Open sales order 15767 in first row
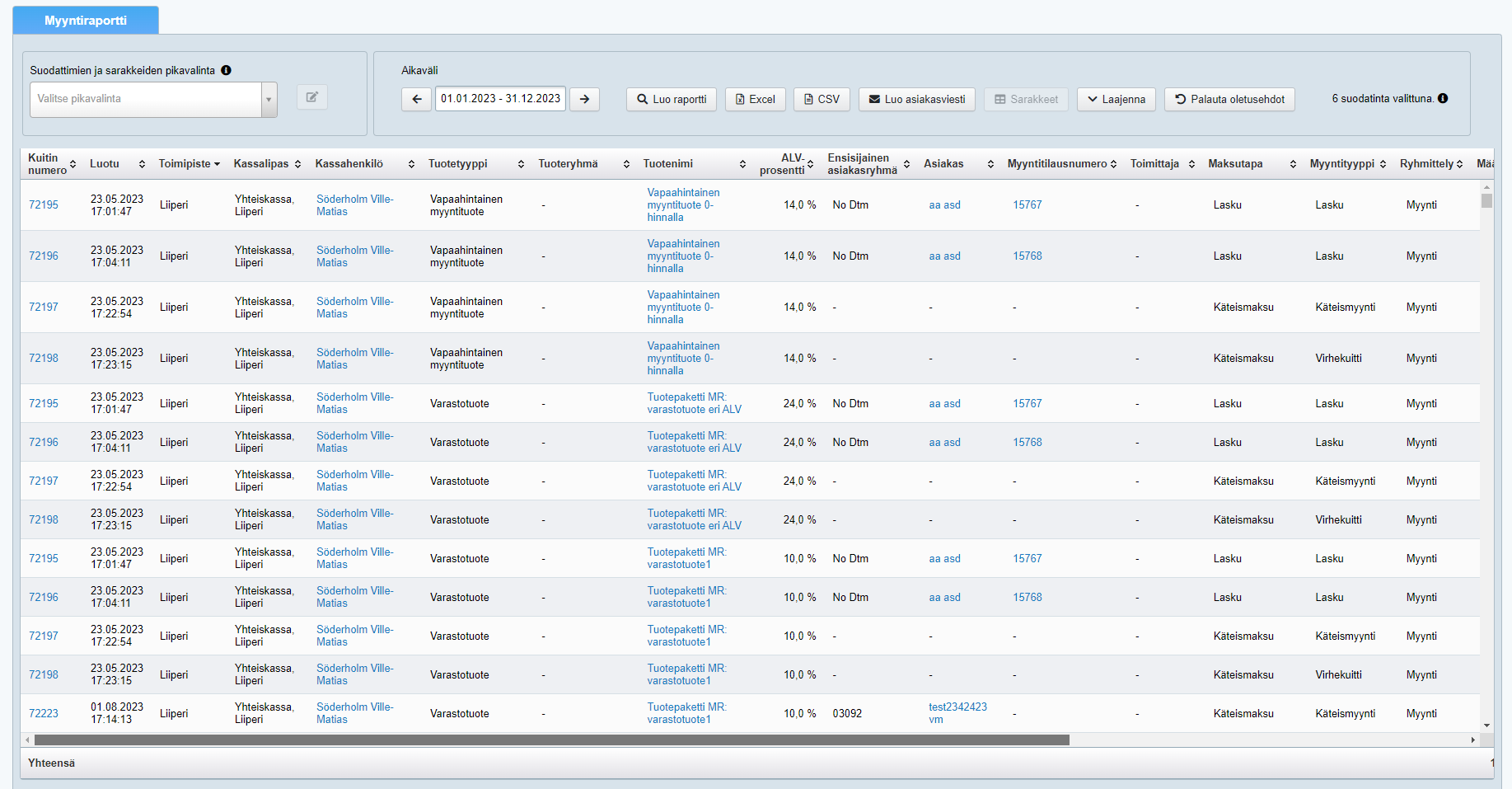1512x789 pixels. tap(1027, 205)
